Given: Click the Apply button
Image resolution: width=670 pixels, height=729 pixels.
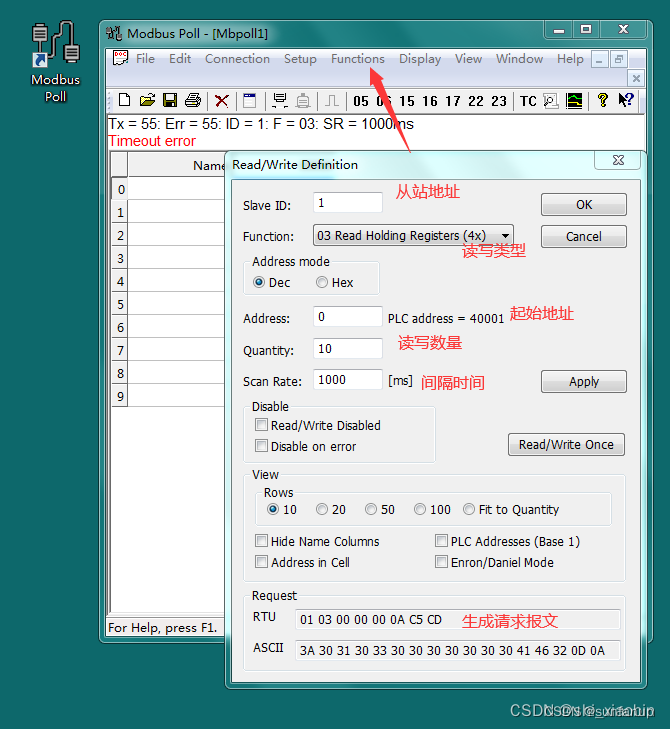Looking at the screenshot, I should click(584, 382).
